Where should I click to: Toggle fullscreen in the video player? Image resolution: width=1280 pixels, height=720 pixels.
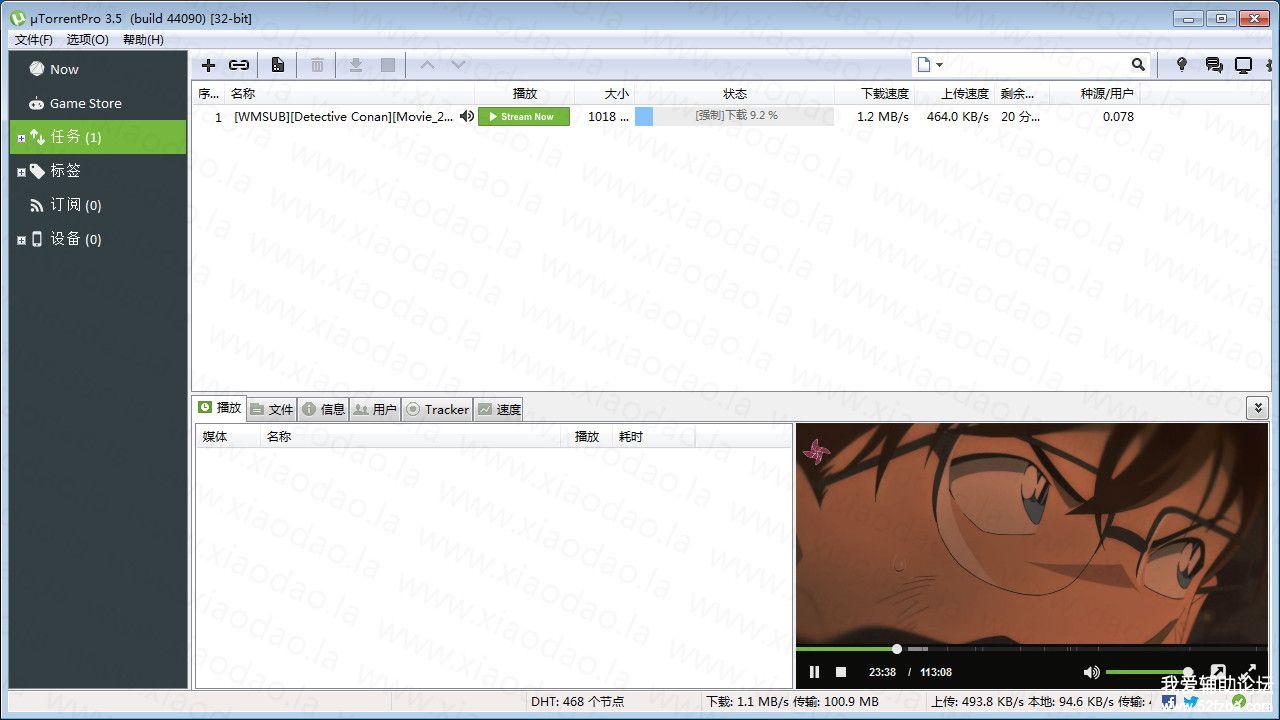1249,672
